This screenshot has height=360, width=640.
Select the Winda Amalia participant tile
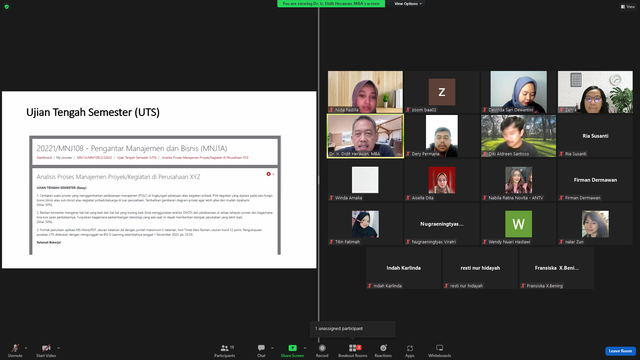click(x=365, y=180)
